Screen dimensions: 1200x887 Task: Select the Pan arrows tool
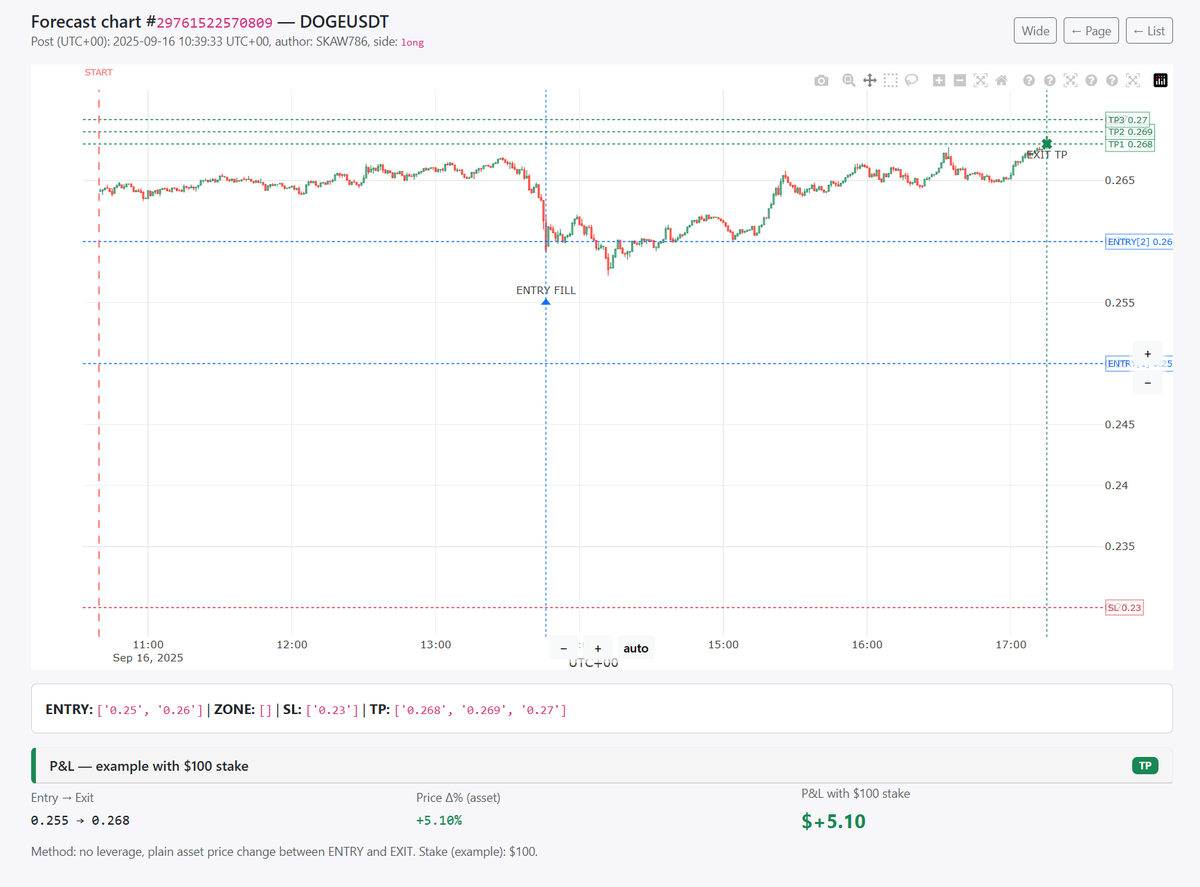click(x=869, y=80)
